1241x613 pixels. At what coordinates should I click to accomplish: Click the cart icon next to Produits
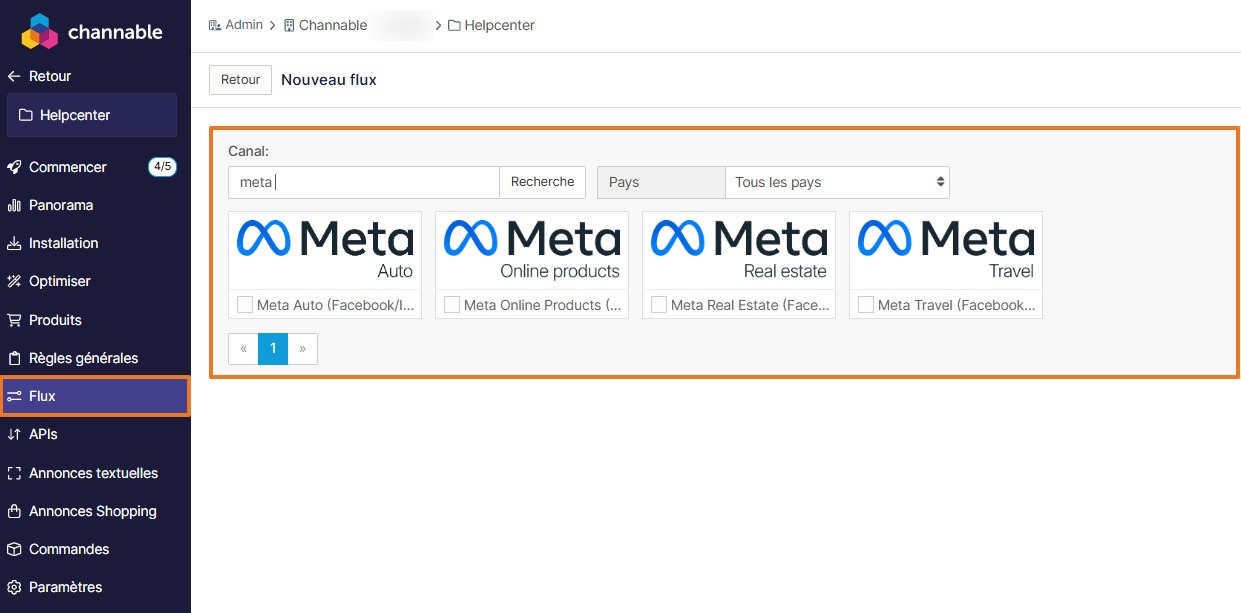[x=14, y=320]
